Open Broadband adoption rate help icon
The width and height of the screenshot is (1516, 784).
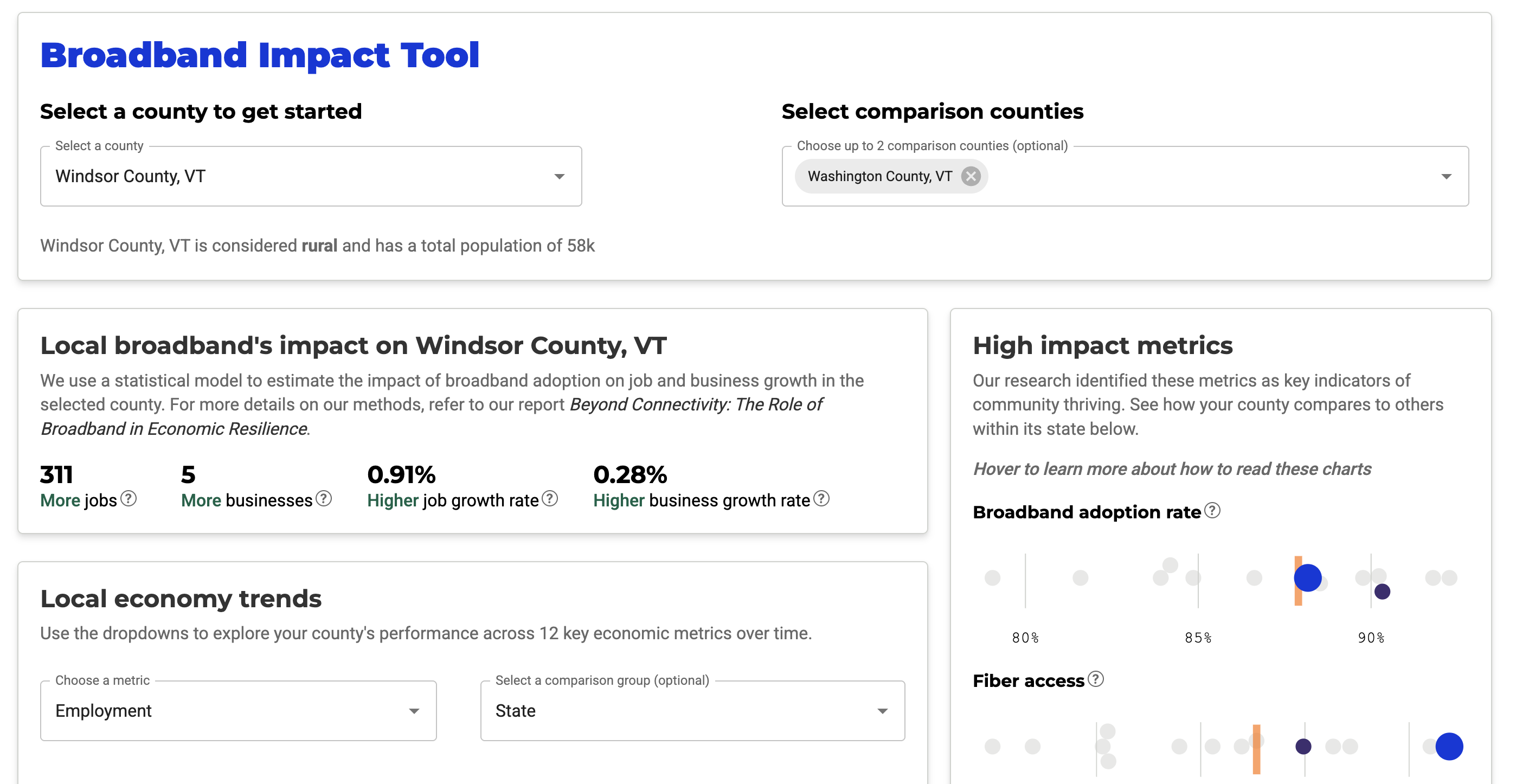[1212, 510]
